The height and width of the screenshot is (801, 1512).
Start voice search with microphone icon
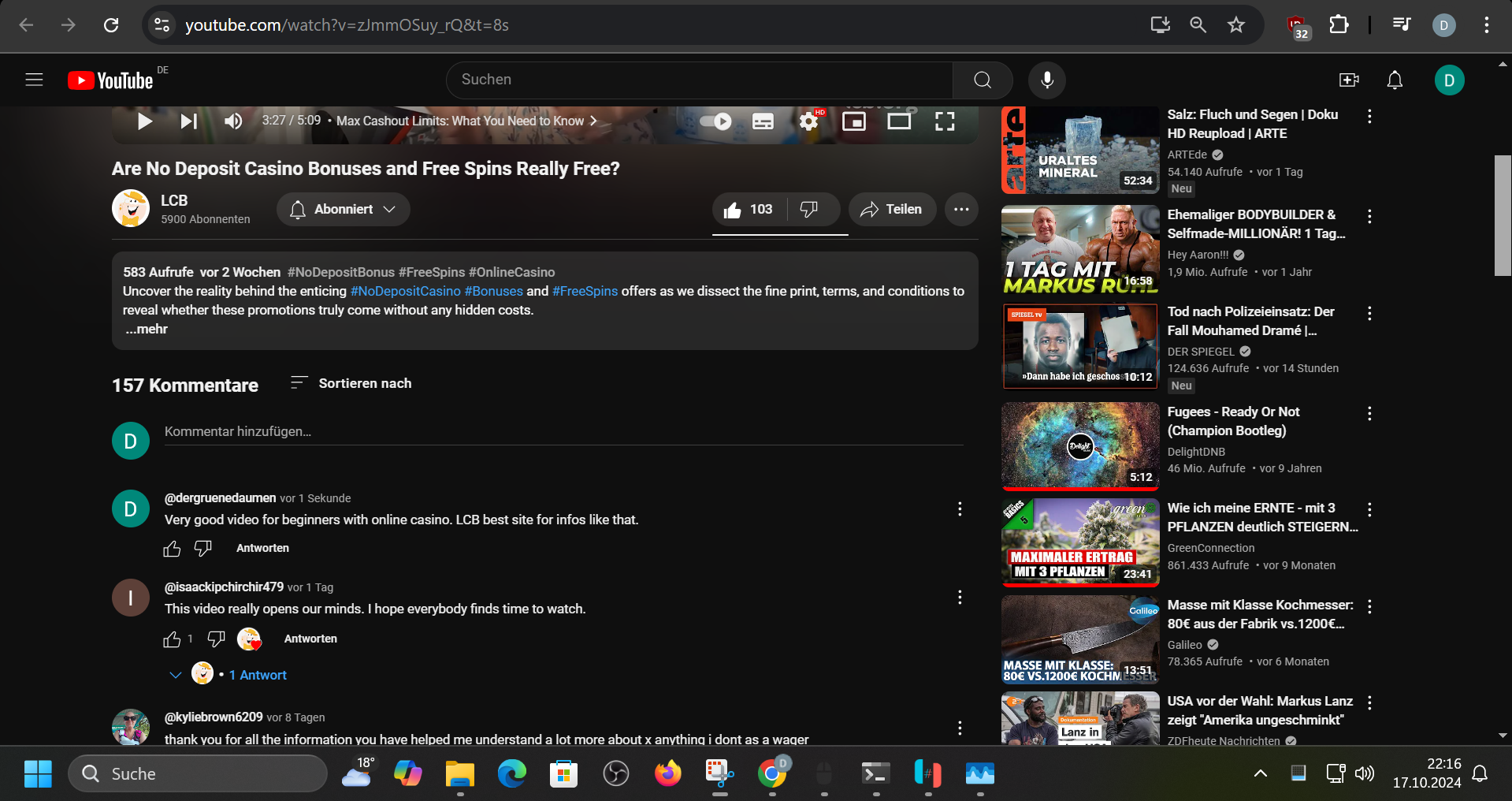click(1047, 80)
